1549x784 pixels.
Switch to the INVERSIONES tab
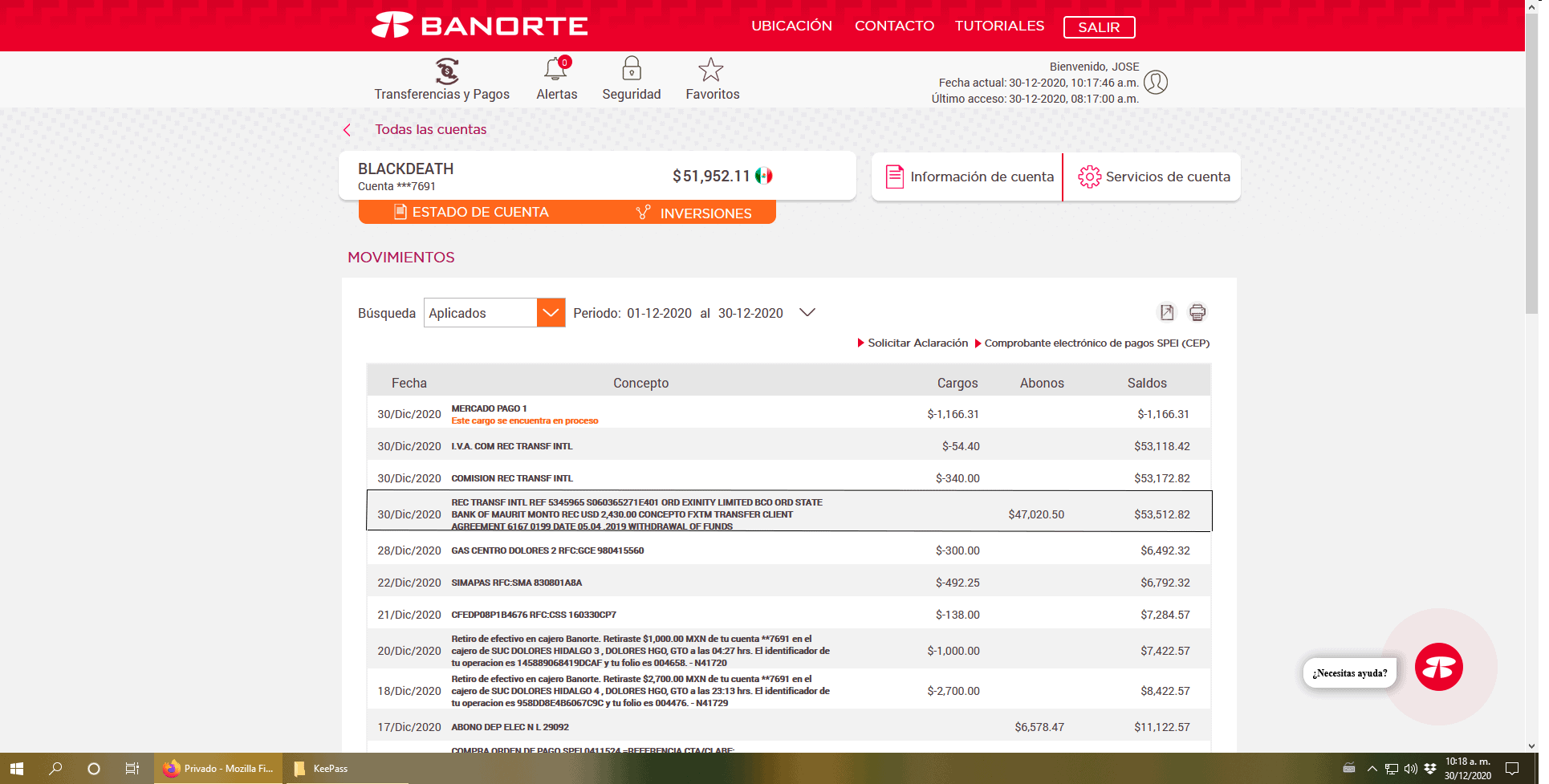(695, 213)
